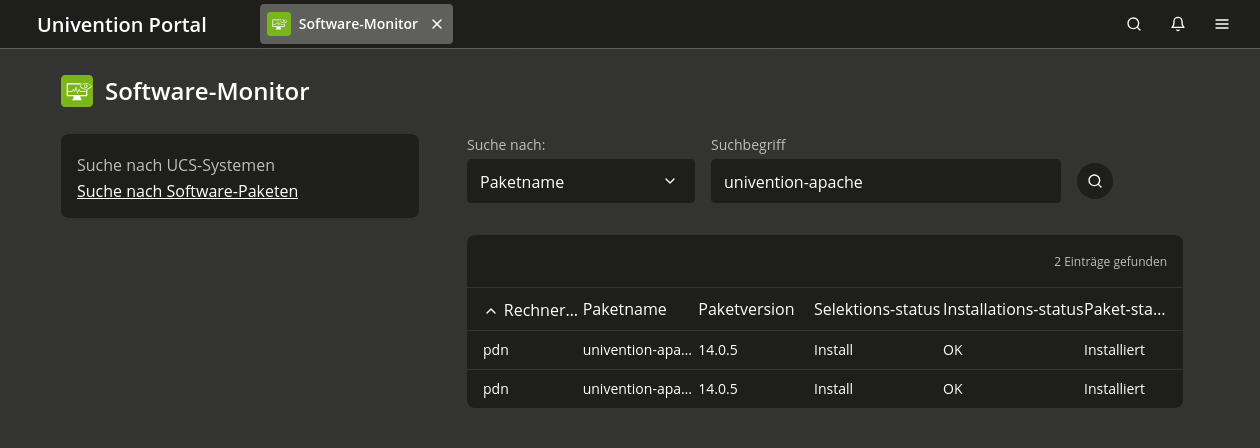
Task: Click second row's Install status cell
Action: [x=833, y=389]
